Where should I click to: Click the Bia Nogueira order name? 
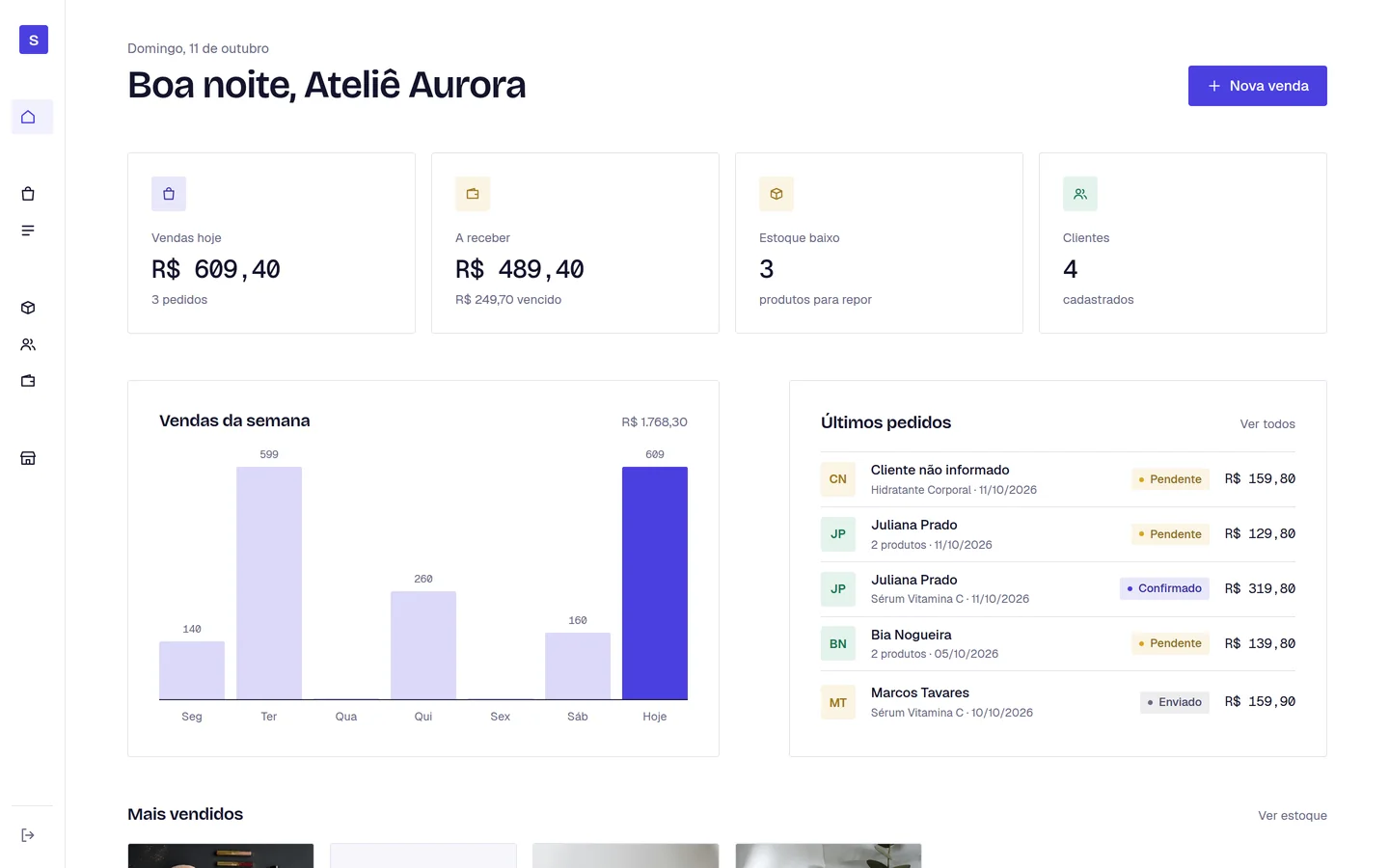pos(912,635)
